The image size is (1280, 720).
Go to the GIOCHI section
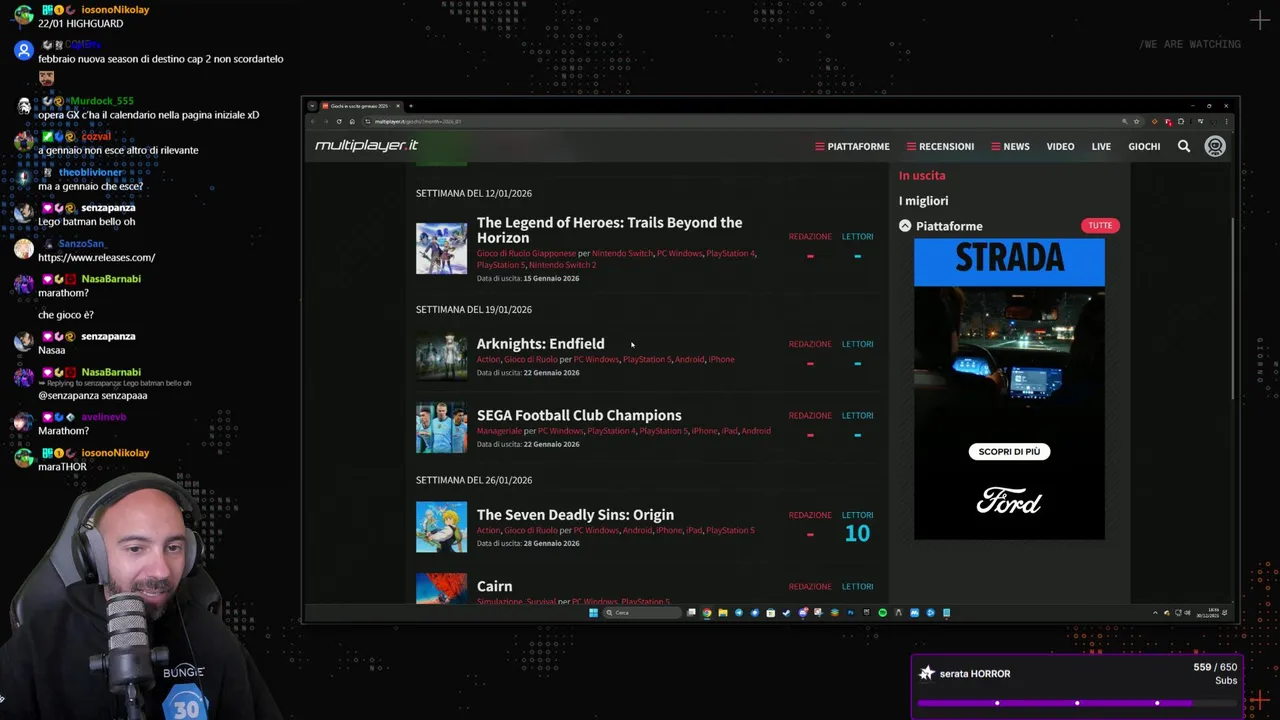[1144, 146]
